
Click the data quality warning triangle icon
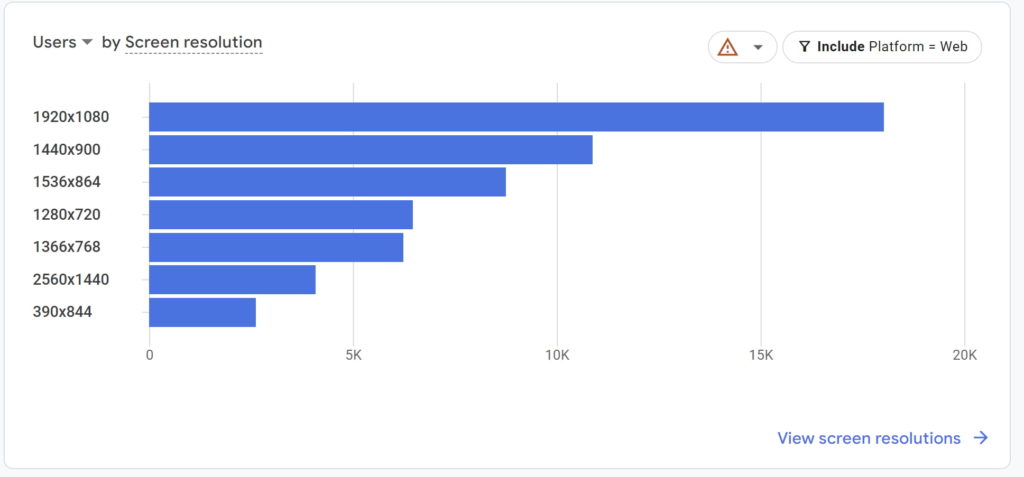pos(728,47)
